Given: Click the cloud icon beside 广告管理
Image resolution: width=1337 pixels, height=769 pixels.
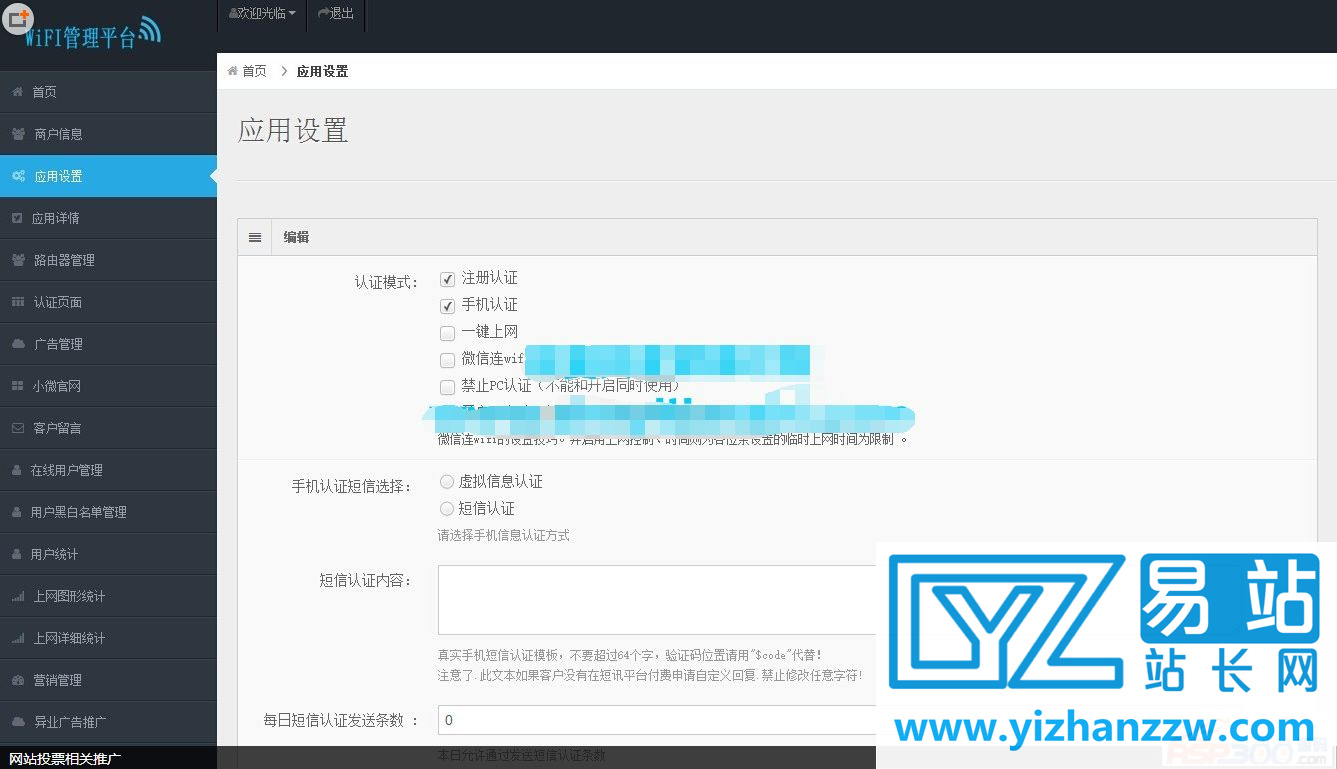Looking at the screenshot, I should [x=19, y=344].
